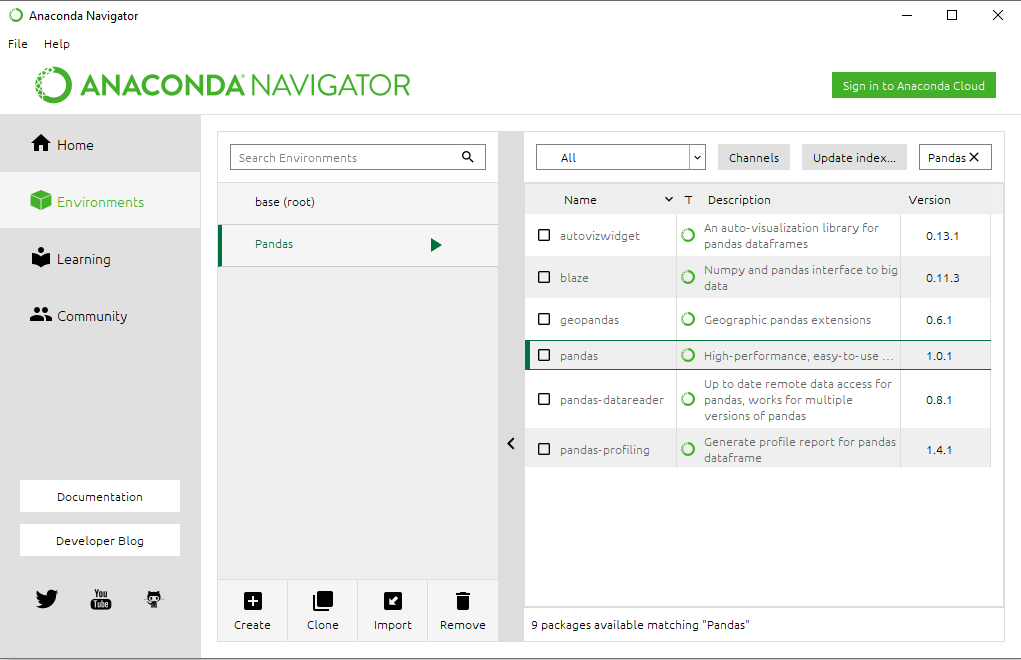
Task: Open the Developer Blog link button
Action: [x=100, y=540]
